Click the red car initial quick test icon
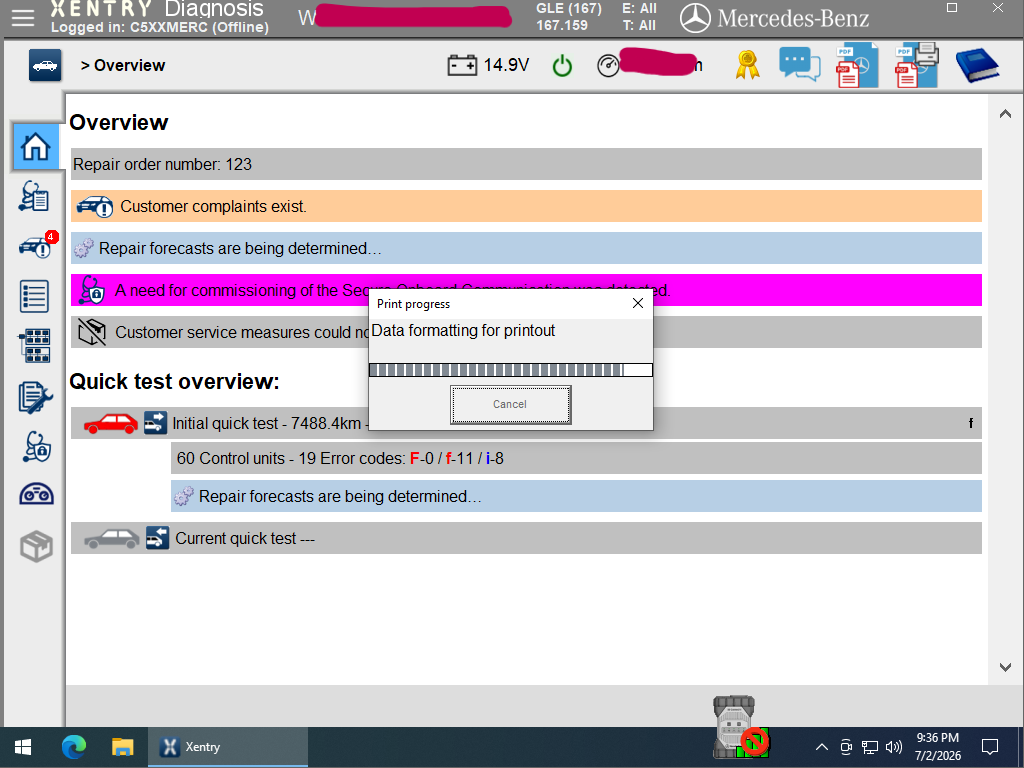Viewport: 1024px width, 768px height. (111, 424)
